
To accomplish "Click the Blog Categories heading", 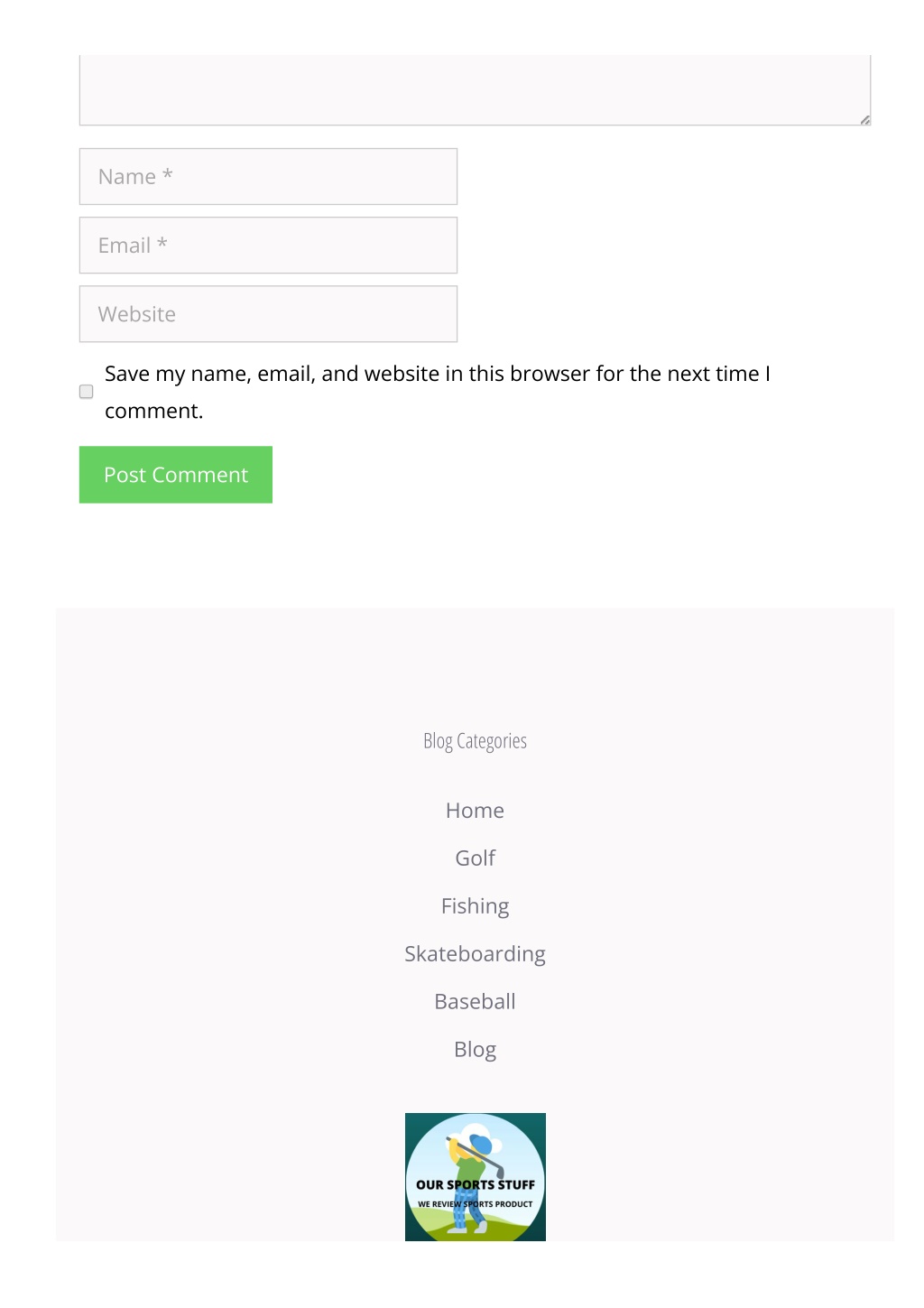I will (x=475, y=741).
